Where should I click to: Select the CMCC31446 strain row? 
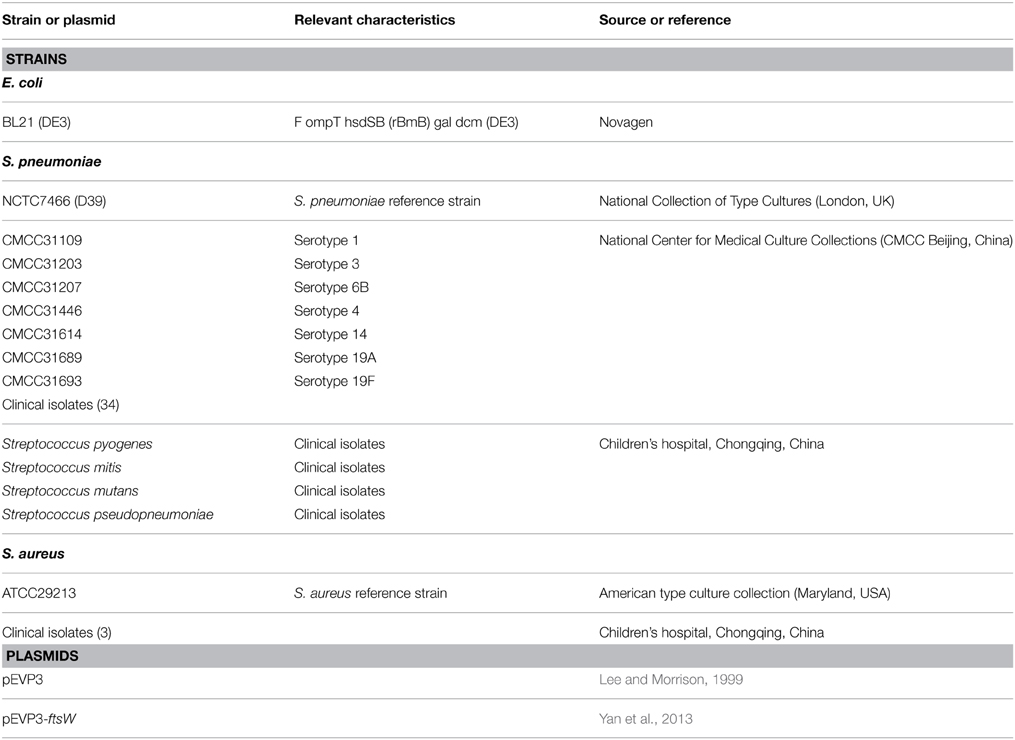[42, 311]
